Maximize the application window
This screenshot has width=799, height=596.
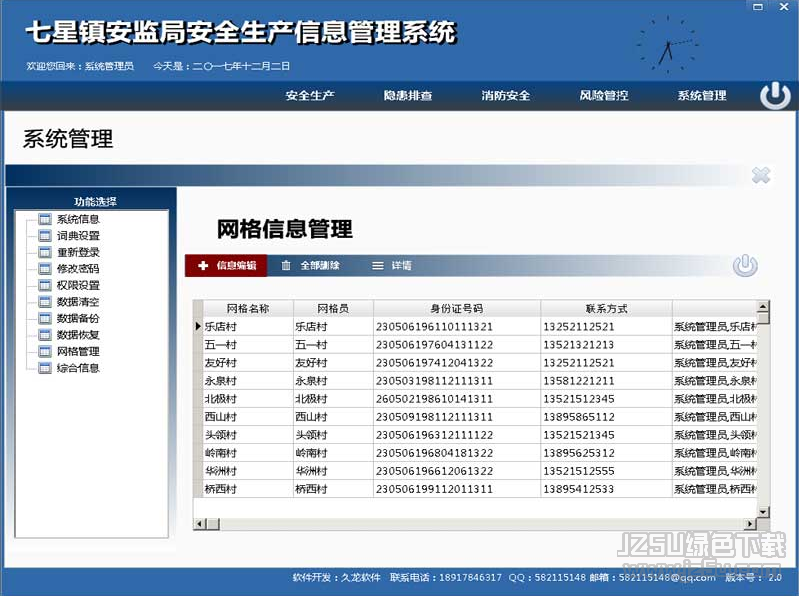coord(758,7)
